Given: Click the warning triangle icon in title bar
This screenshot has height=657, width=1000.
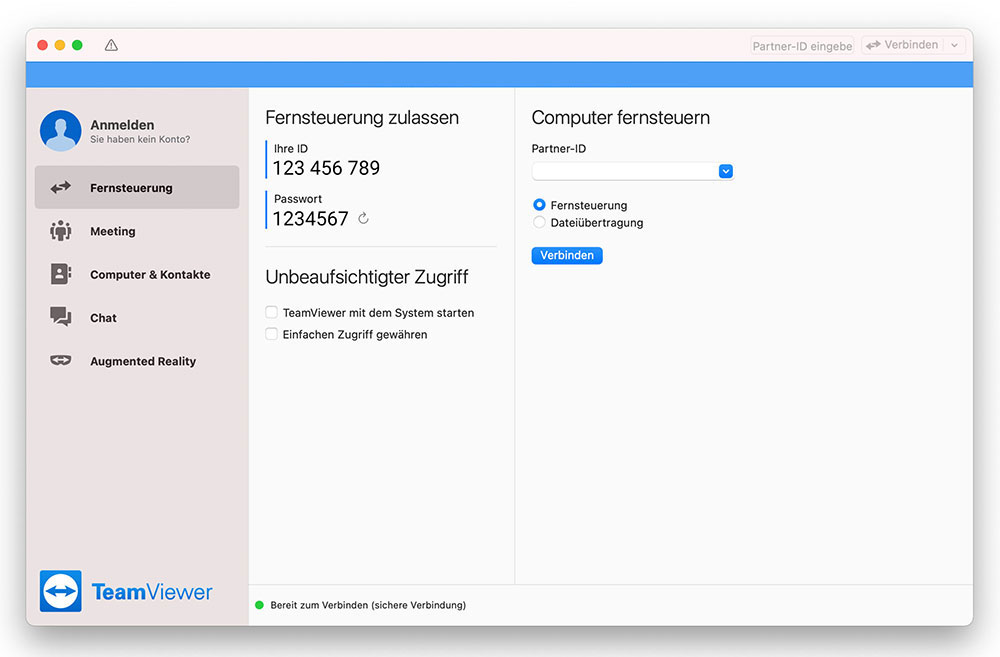Looking at the screenshot, I should click(x=111, y=45).
